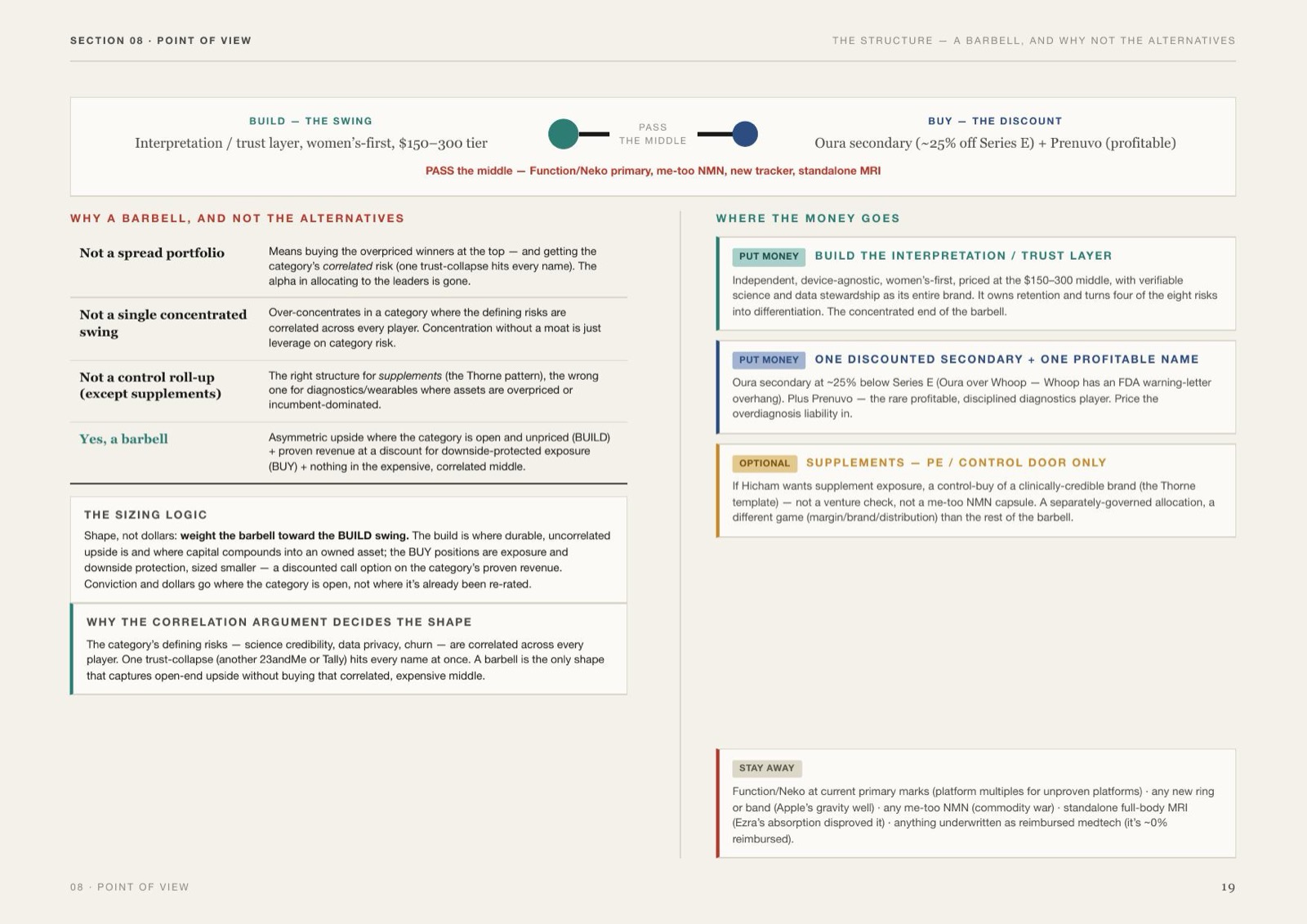This screenshot has width=1307, height=924.
Task: Click page number 19
Action: [x=1228, y=887]
